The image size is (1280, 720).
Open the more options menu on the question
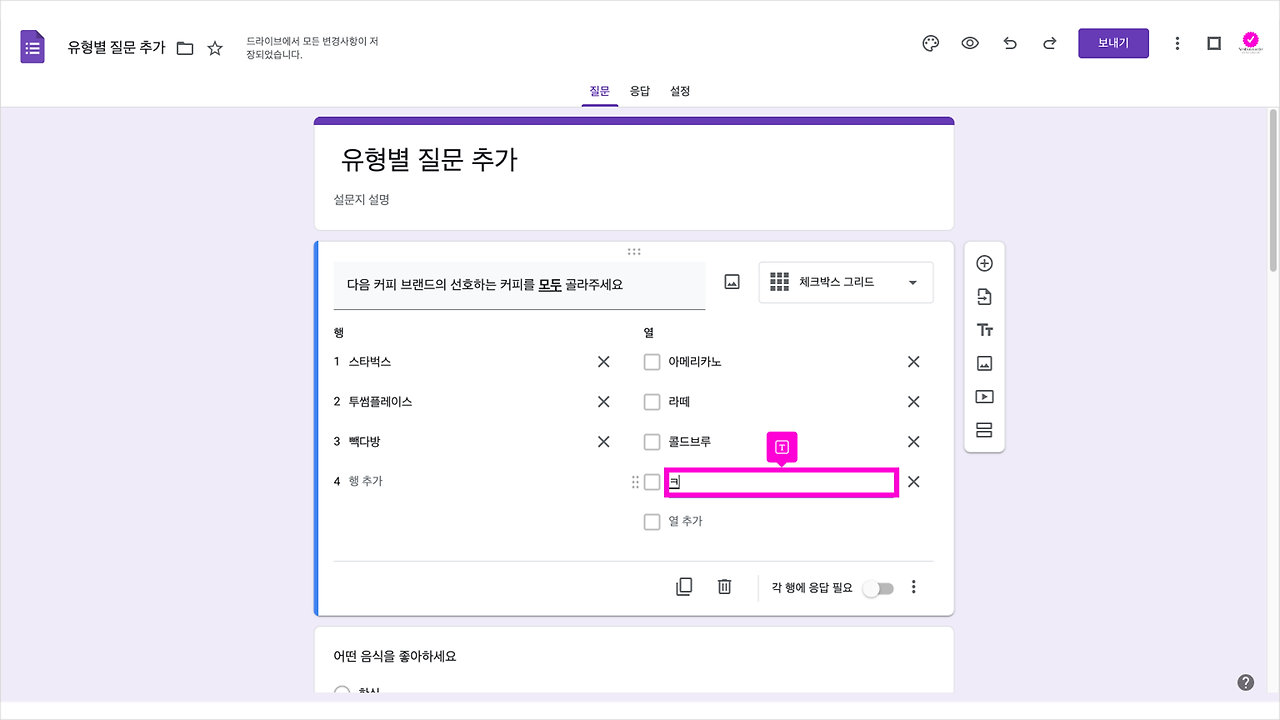click(x=913, y=586)
